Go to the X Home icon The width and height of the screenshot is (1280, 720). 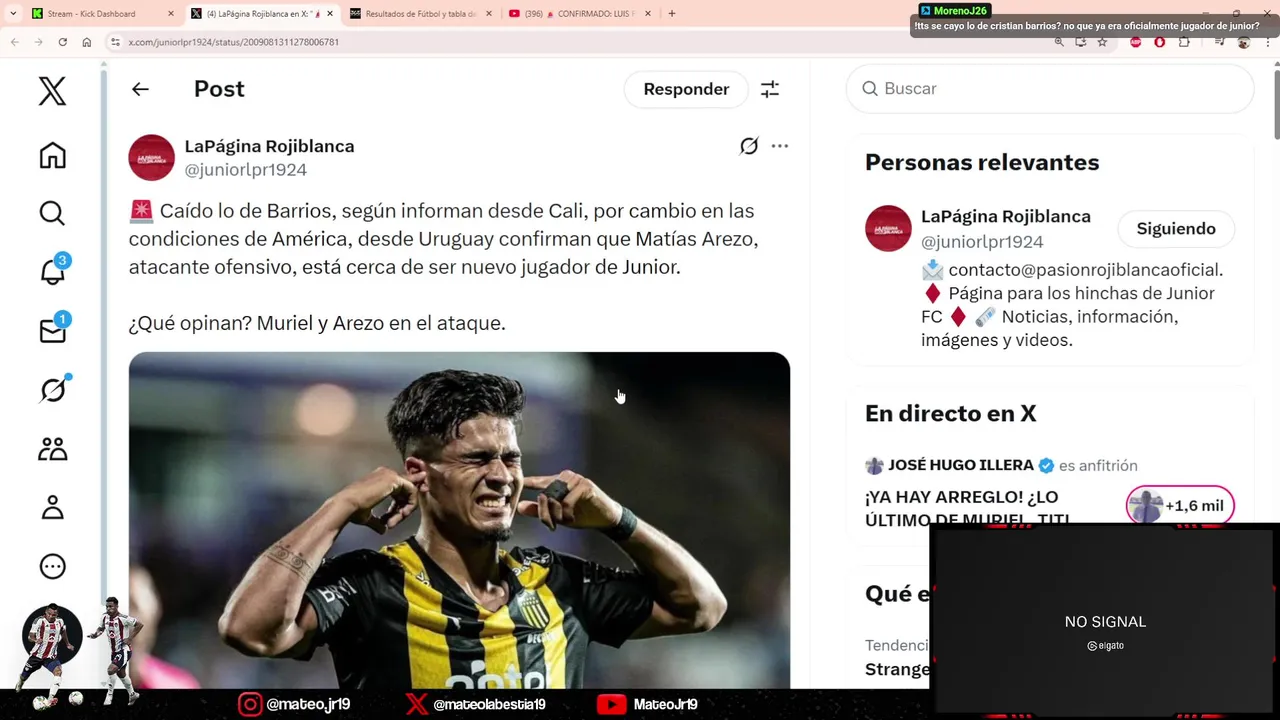tap(52, 155)
